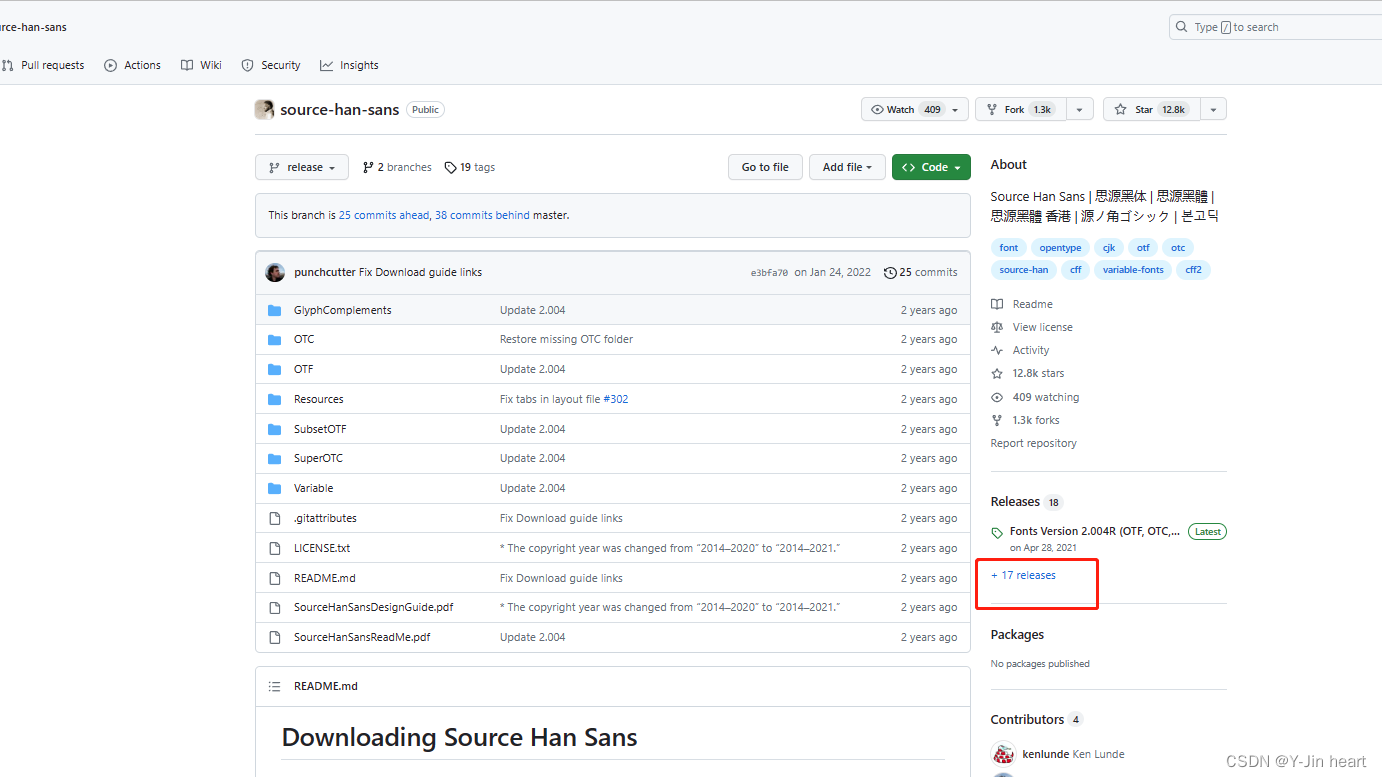Click the SuperOTC folder icon
Screen dimensions: 1382x777
[275, 458]
